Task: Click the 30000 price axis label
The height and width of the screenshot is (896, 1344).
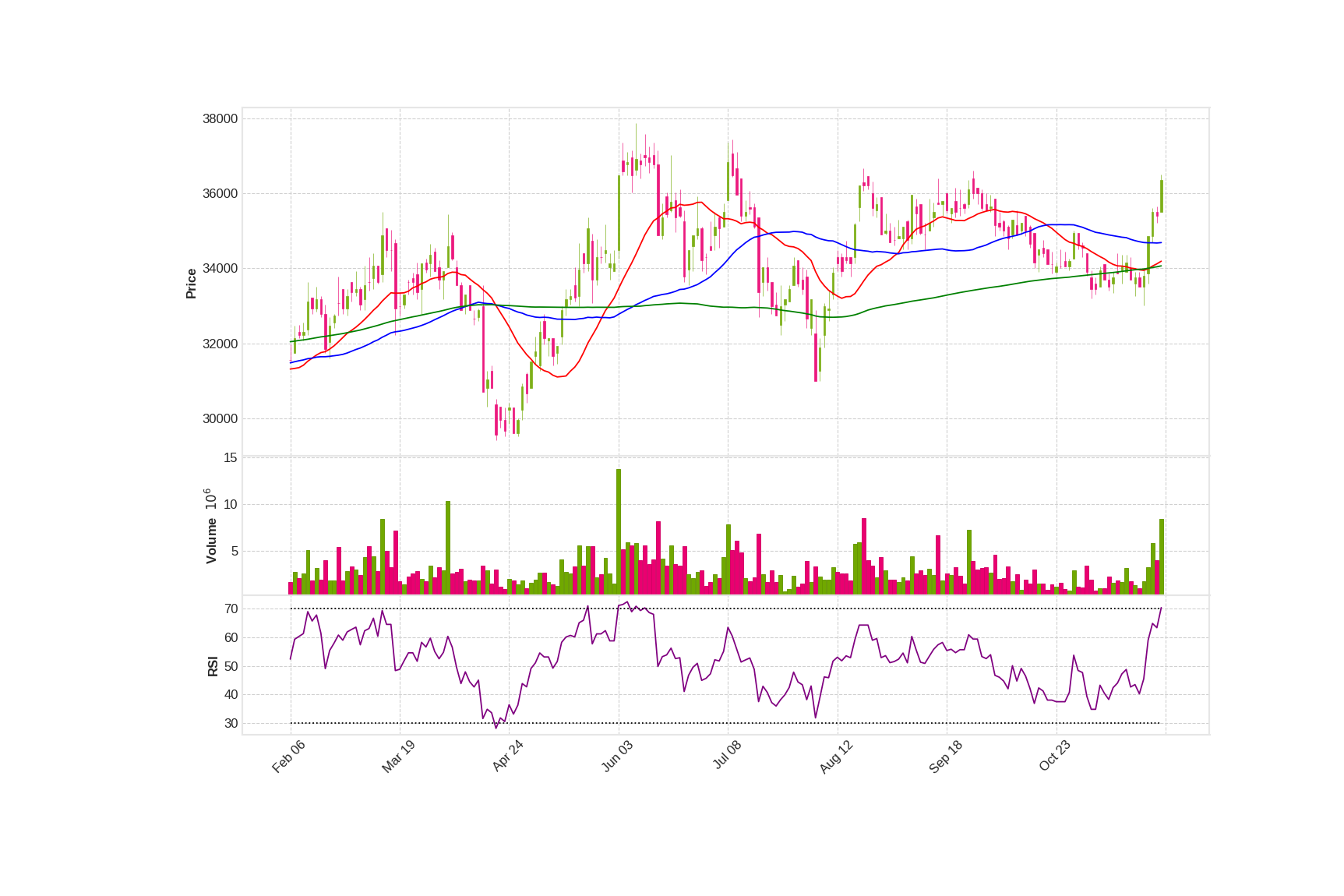Action: click(x=220, y=419)
